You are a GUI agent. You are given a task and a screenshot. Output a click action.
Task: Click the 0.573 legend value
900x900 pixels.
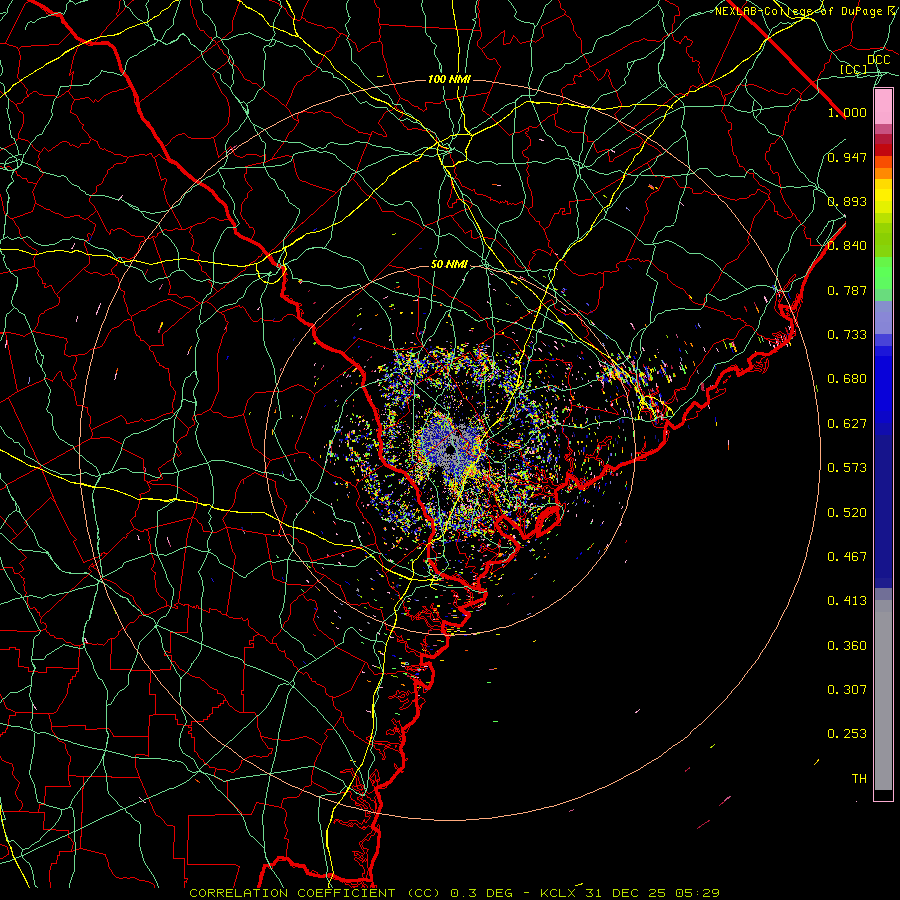(x=847, y=468)
